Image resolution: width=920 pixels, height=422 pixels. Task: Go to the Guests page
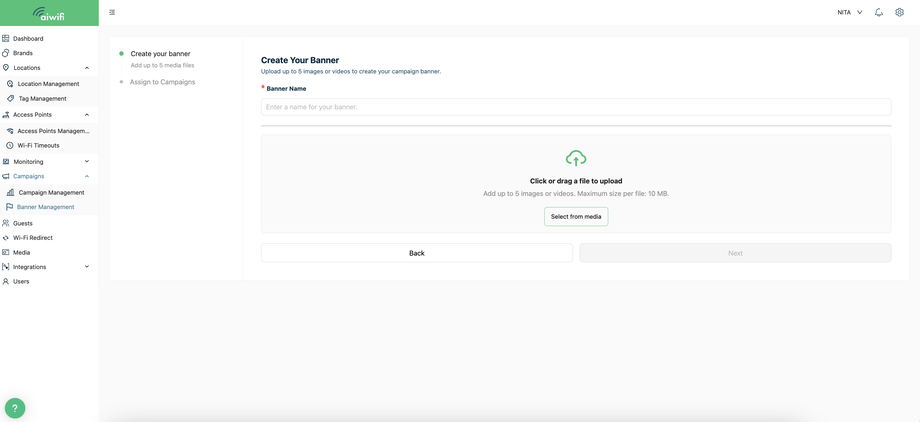pos(22,223)
